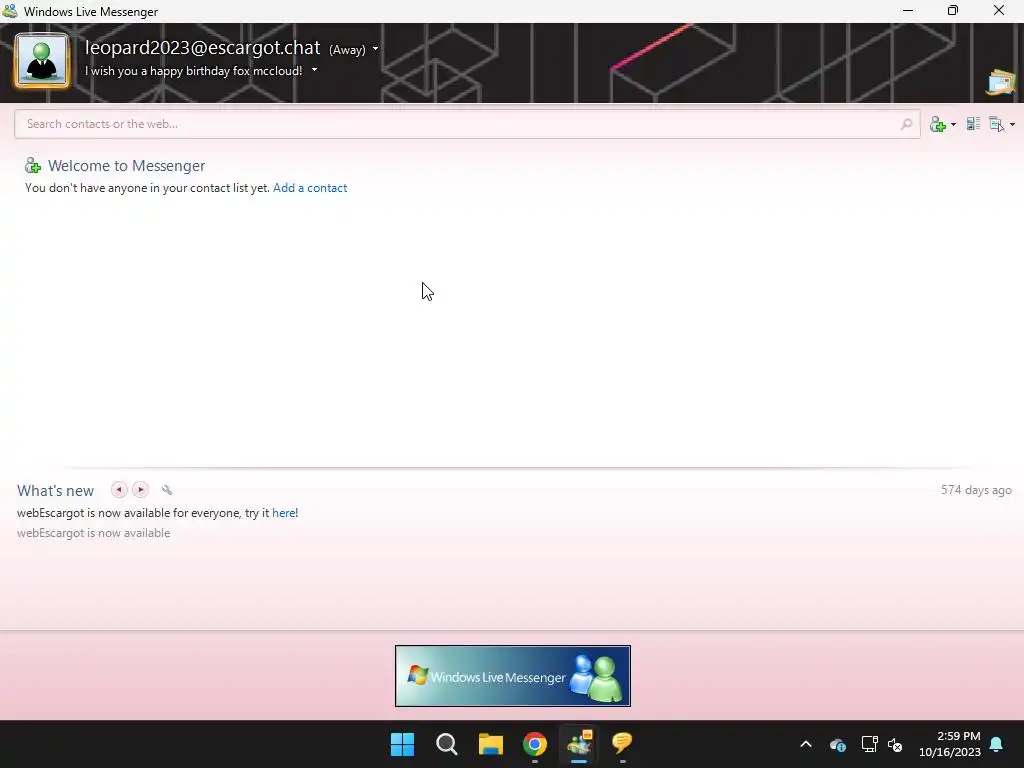Viewport: 1024px width, 768px height.
Task: Show previous What's new item
Action: coord(119,490)
